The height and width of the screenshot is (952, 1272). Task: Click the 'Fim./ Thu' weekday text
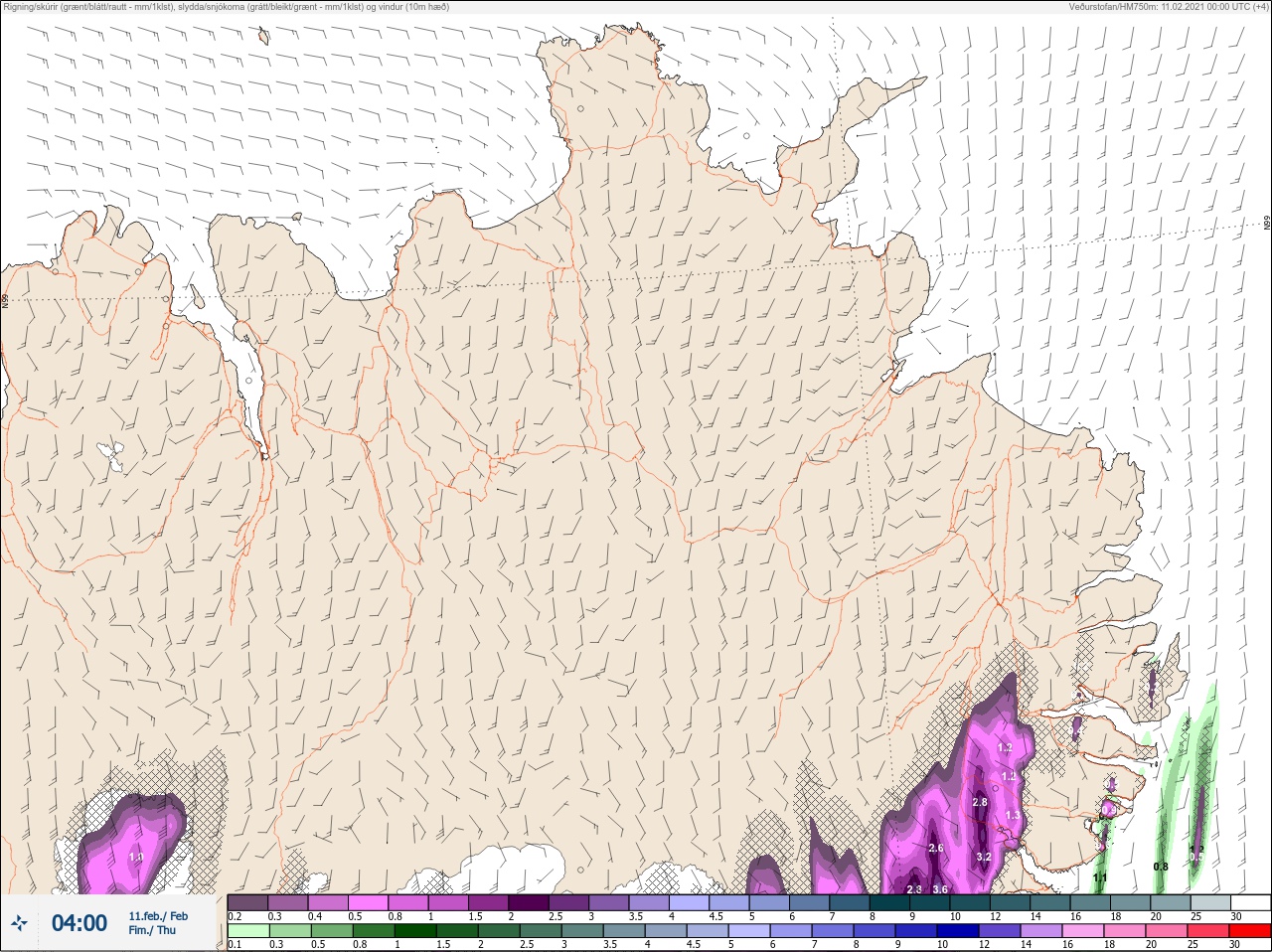point(152,930)
